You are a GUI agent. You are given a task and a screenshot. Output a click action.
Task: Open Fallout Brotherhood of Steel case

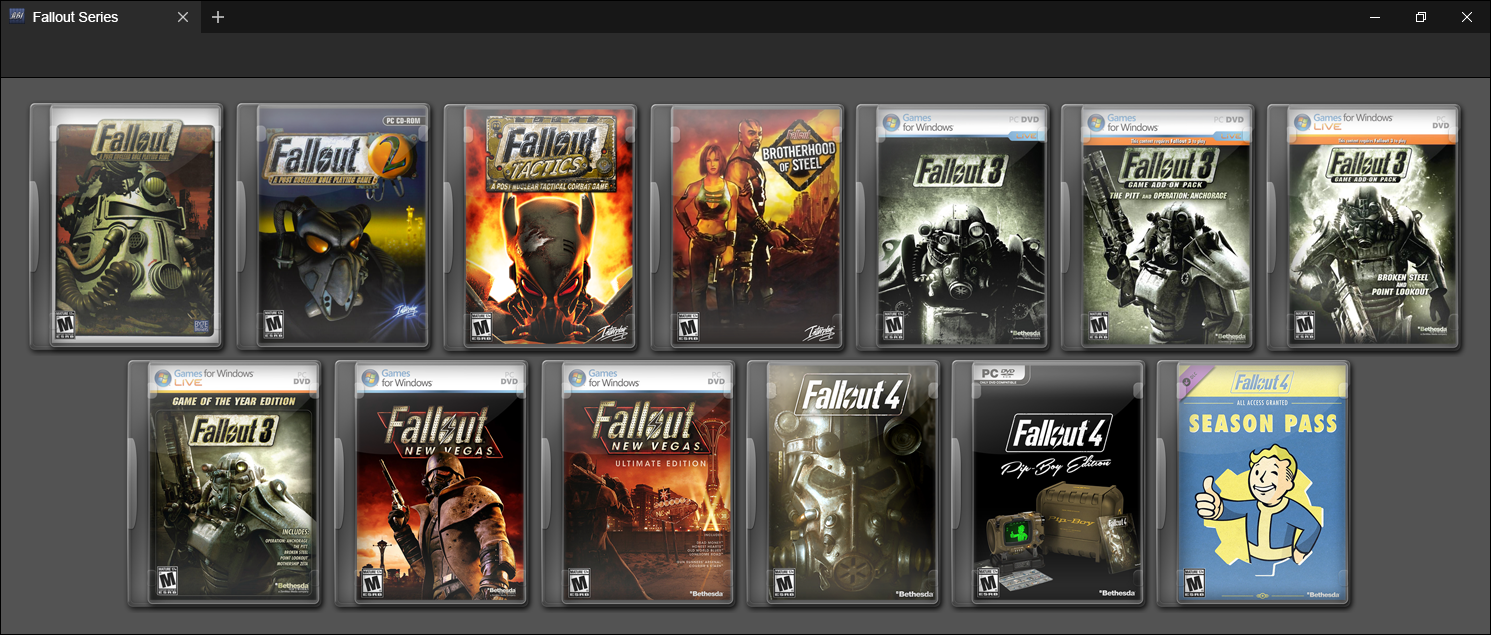[748, 226]
